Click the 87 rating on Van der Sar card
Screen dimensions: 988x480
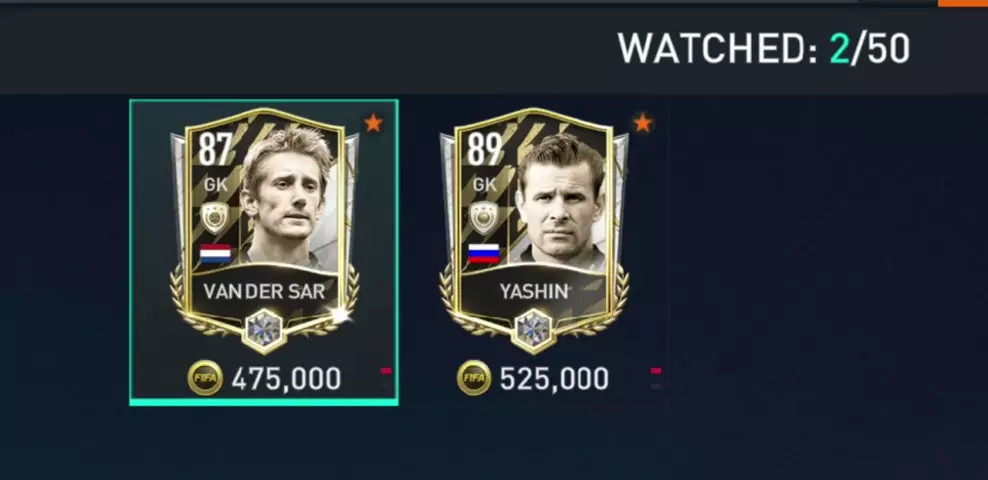point(215,150)
